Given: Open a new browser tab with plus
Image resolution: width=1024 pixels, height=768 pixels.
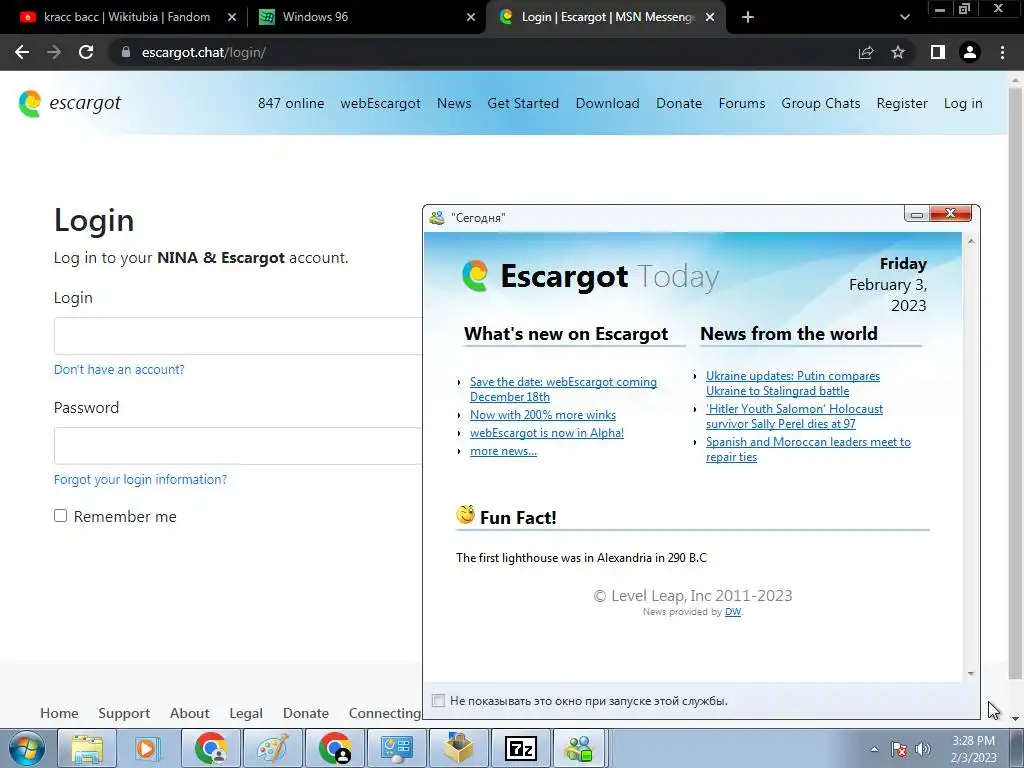Looking at the screenshot, I should pos(748,17).
